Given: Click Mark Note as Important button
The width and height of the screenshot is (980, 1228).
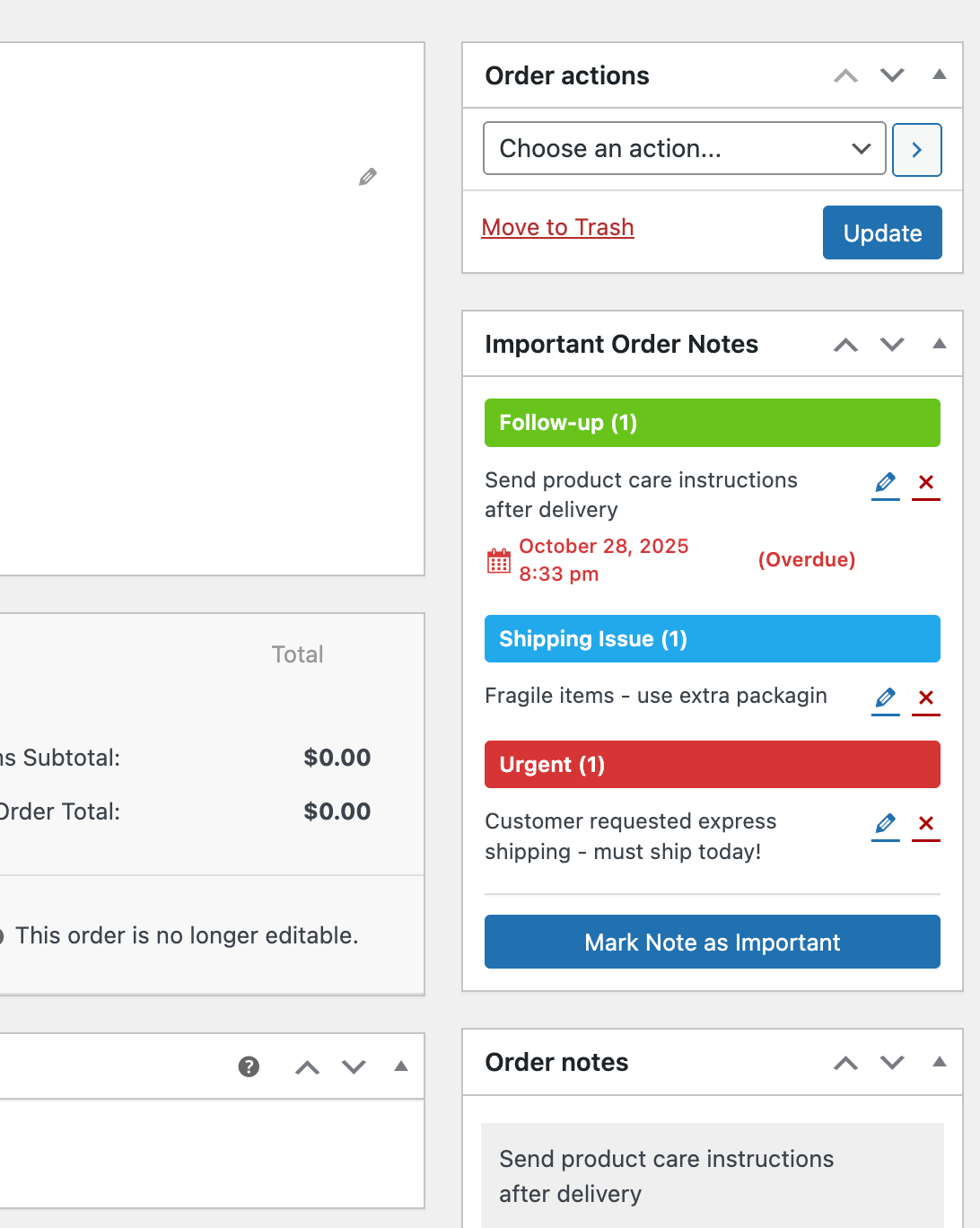Looking at the screenshot, I should coord(712,942).
